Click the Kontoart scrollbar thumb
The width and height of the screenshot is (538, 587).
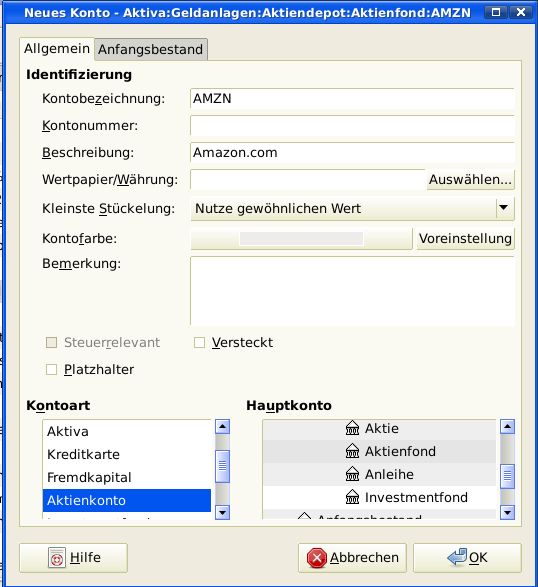pyautogui.click(x=222, y=466)
